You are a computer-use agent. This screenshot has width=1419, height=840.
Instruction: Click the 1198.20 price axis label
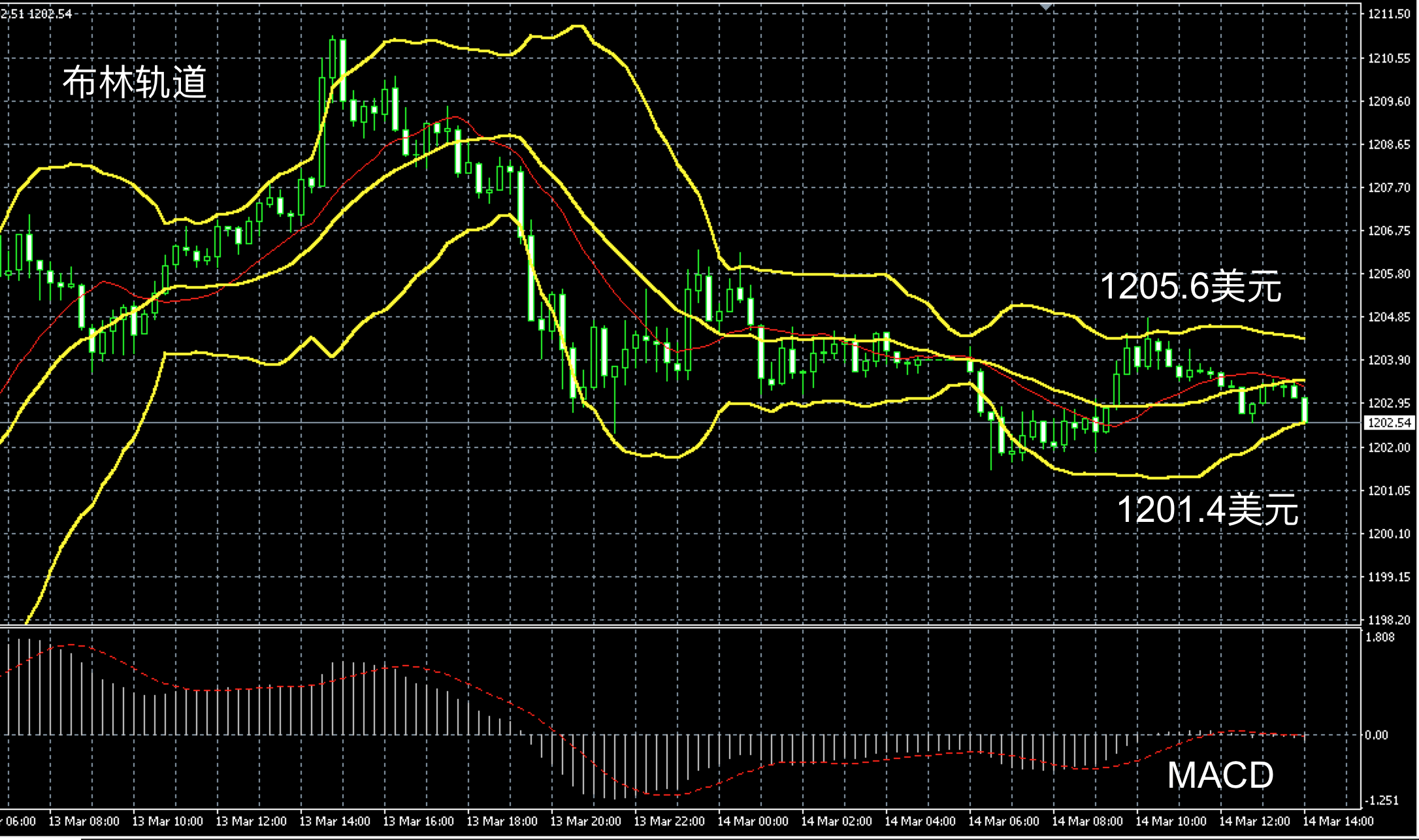coord(1389,620)
